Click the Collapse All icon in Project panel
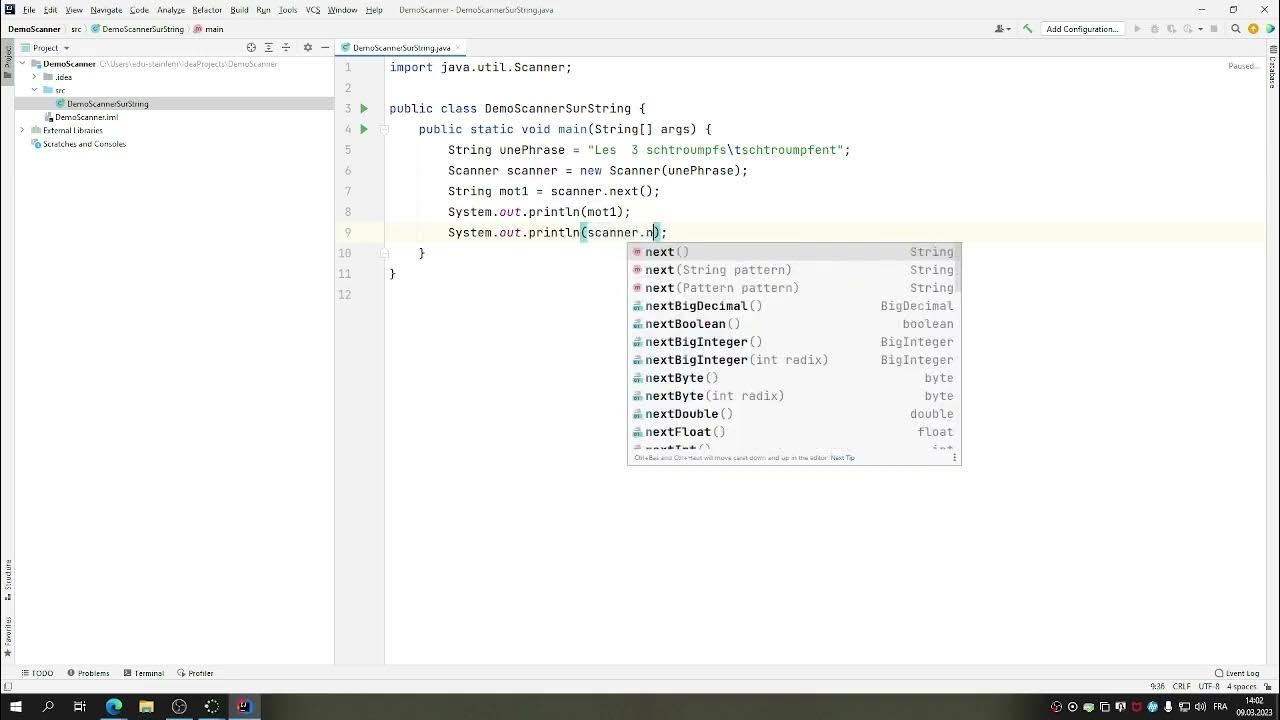The width and height of the screenshot is (1280, 720). 286,47
